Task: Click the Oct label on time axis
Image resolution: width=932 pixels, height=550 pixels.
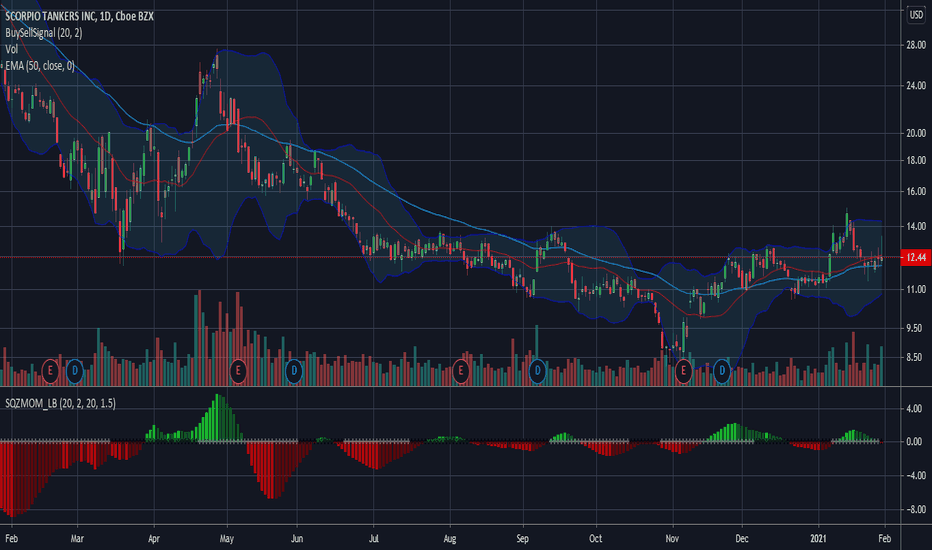Action: coord(595,539)
